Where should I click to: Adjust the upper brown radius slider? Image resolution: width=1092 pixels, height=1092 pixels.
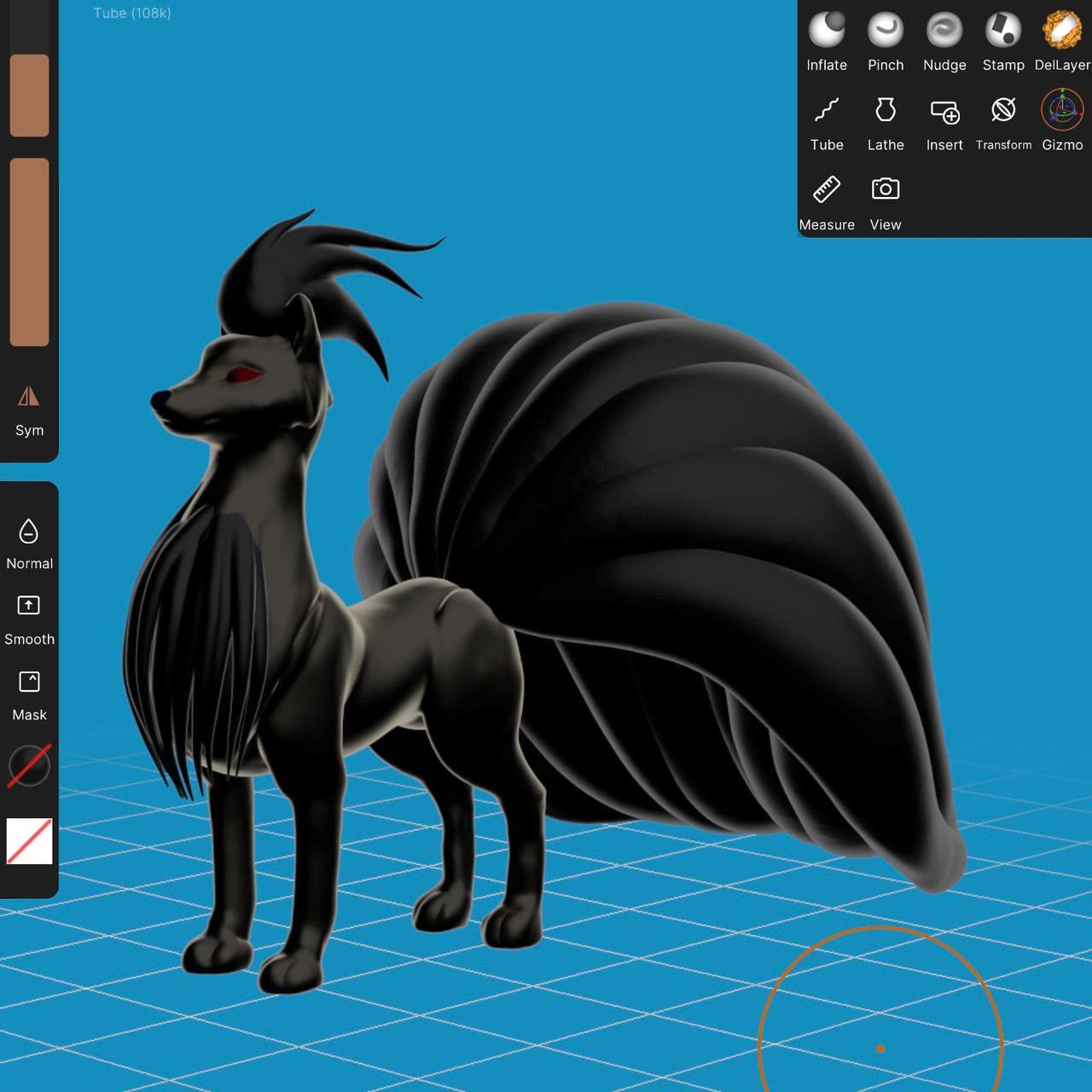pos(29,96)
